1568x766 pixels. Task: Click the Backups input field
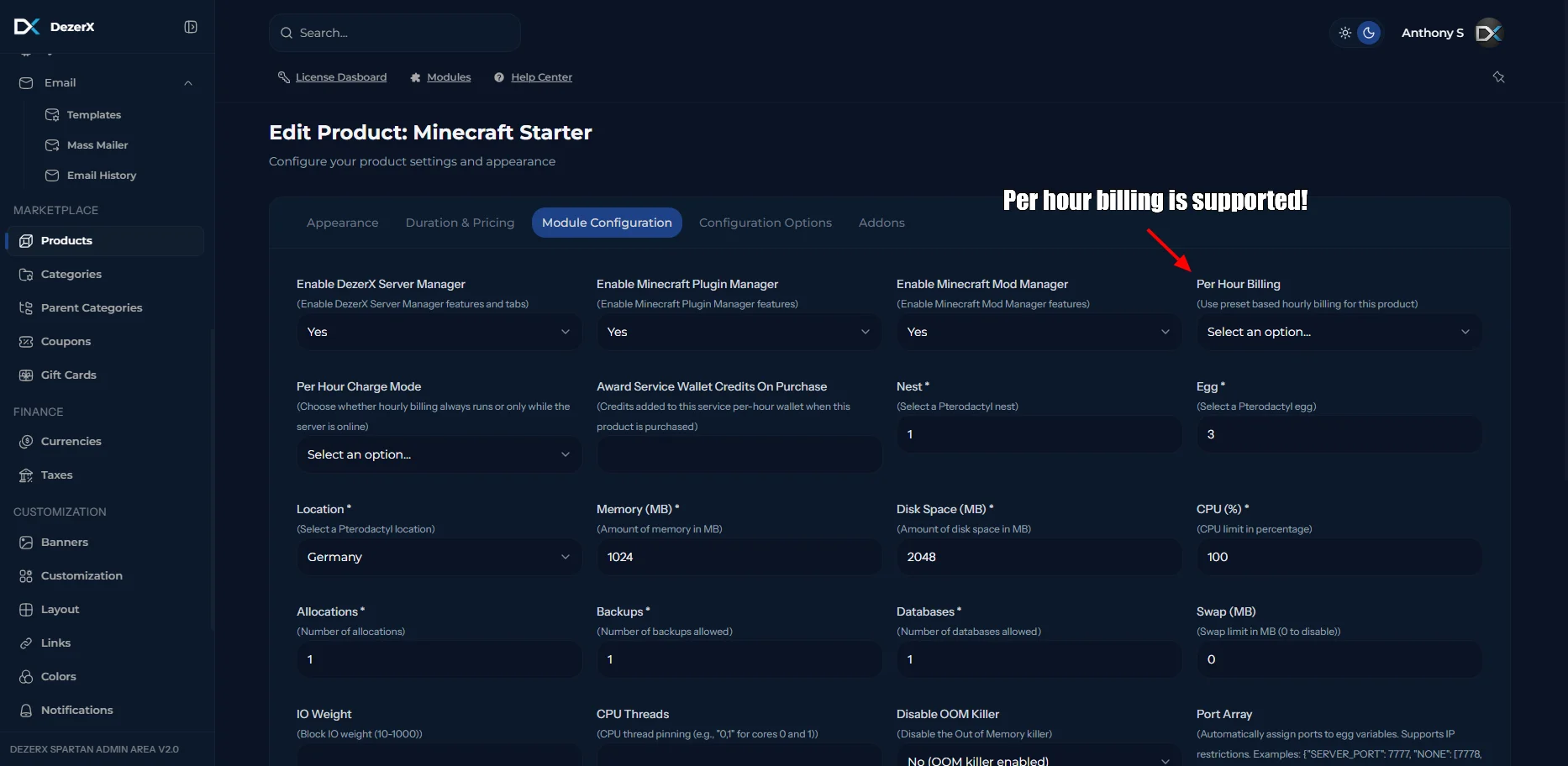point(739,659)
